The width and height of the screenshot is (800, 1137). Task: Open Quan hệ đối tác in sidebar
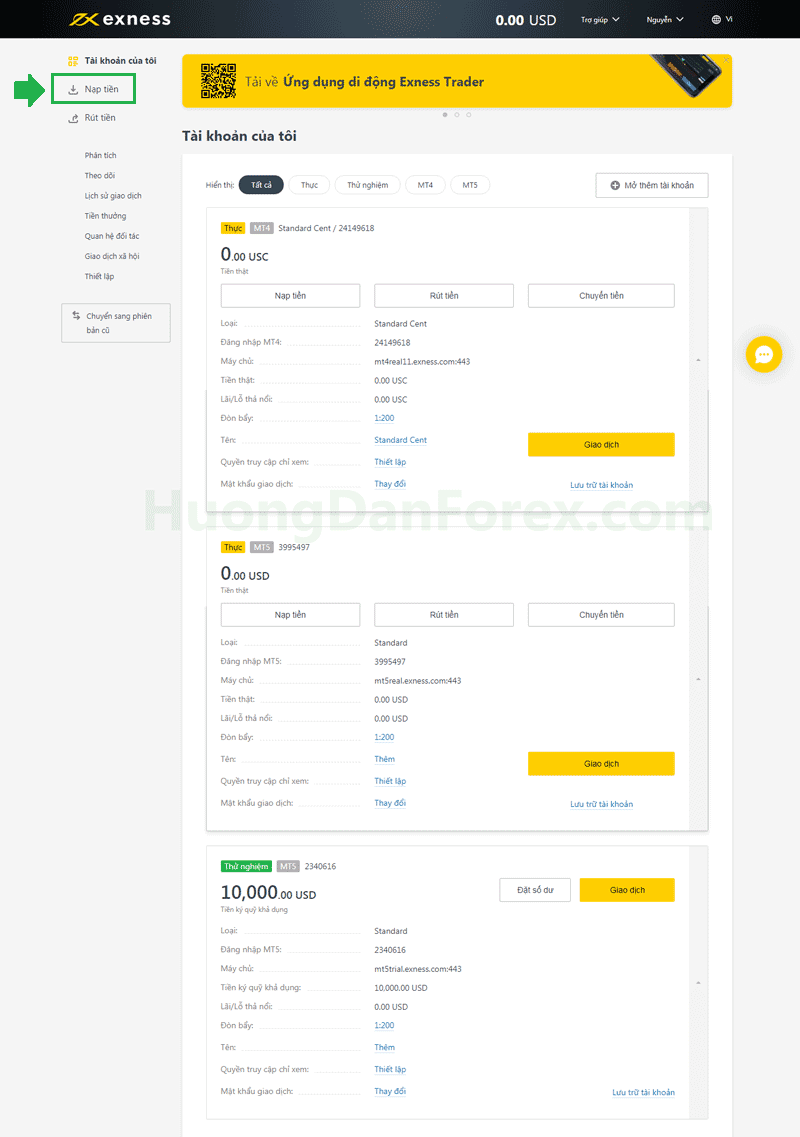pos(112,236)
